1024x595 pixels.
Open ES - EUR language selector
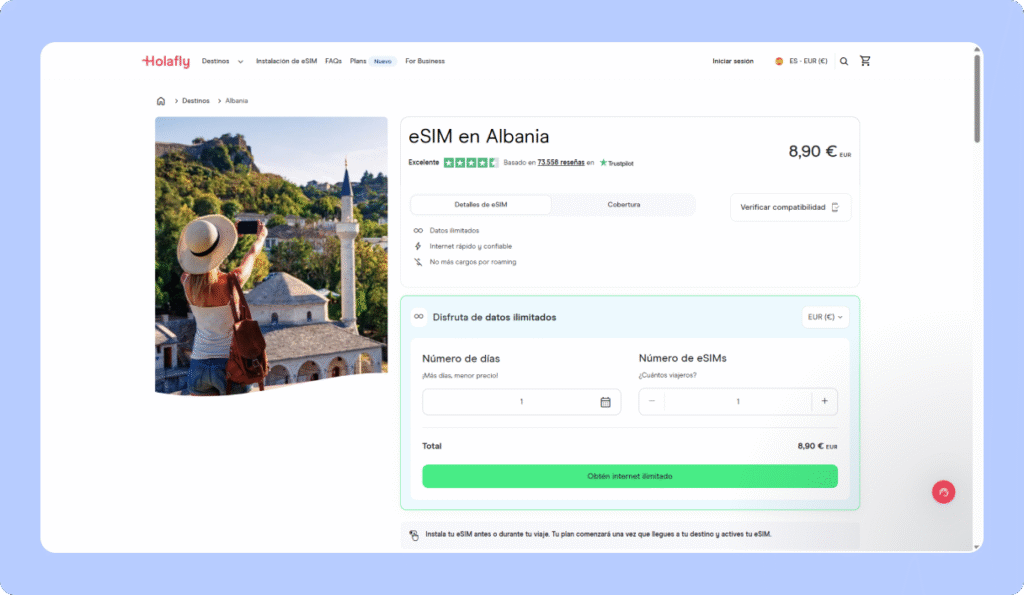[x=801, y=61]
